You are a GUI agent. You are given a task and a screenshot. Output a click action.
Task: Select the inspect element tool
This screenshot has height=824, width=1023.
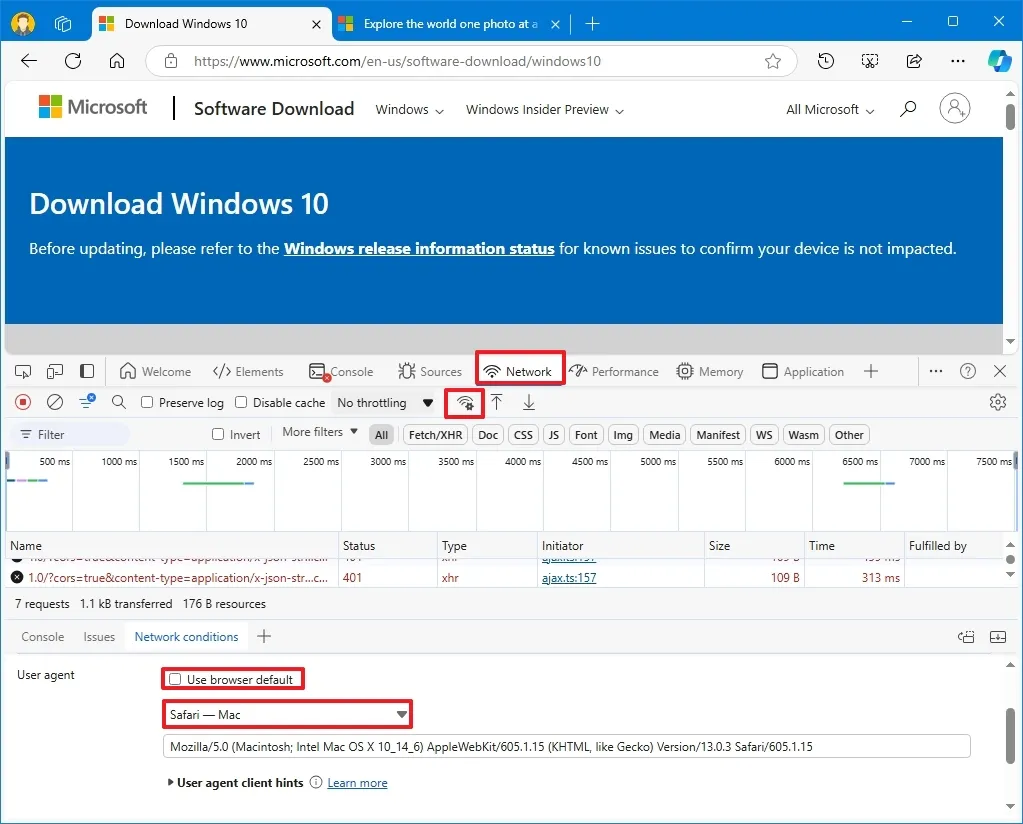(x=22, y=371)
